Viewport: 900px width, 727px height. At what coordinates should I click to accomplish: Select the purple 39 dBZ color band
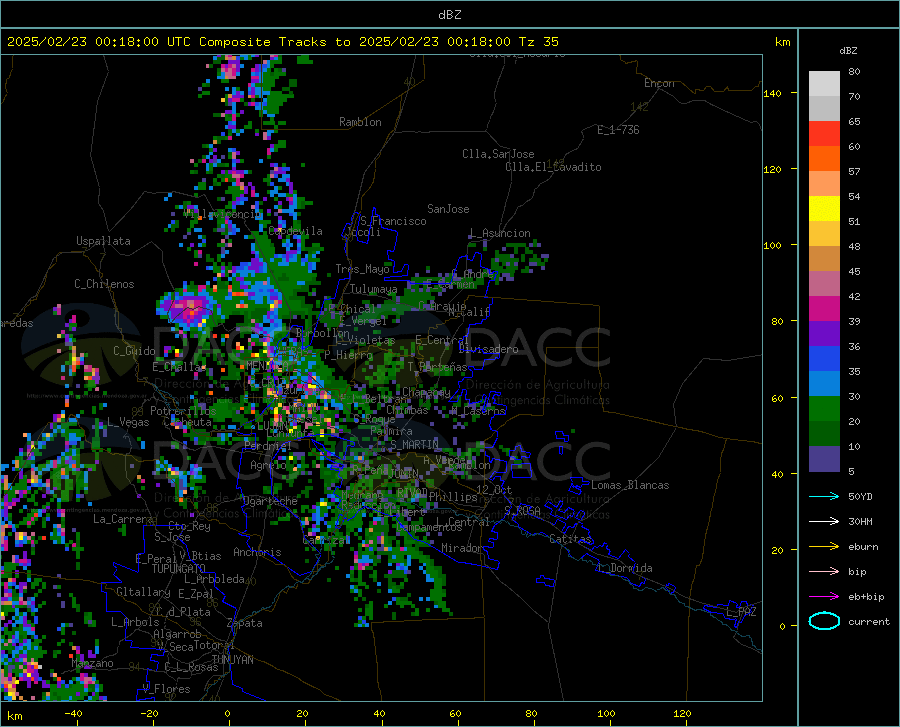824,334
